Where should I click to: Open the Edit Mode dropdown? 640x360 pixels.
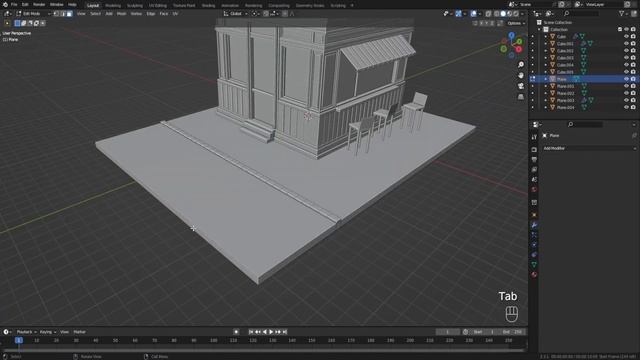pos(33,13)
